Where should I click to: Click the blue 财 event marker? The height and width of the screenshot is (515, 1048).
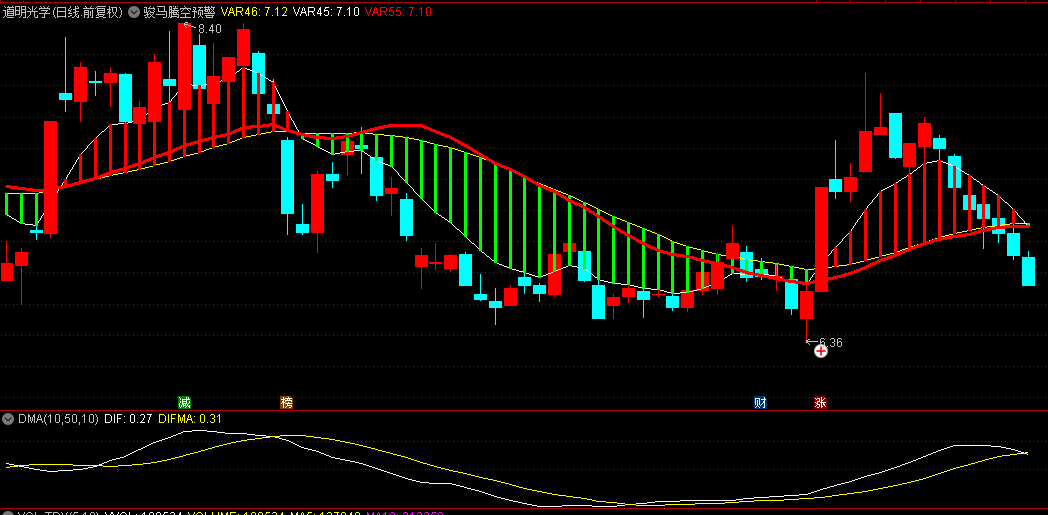pos(760,403)
